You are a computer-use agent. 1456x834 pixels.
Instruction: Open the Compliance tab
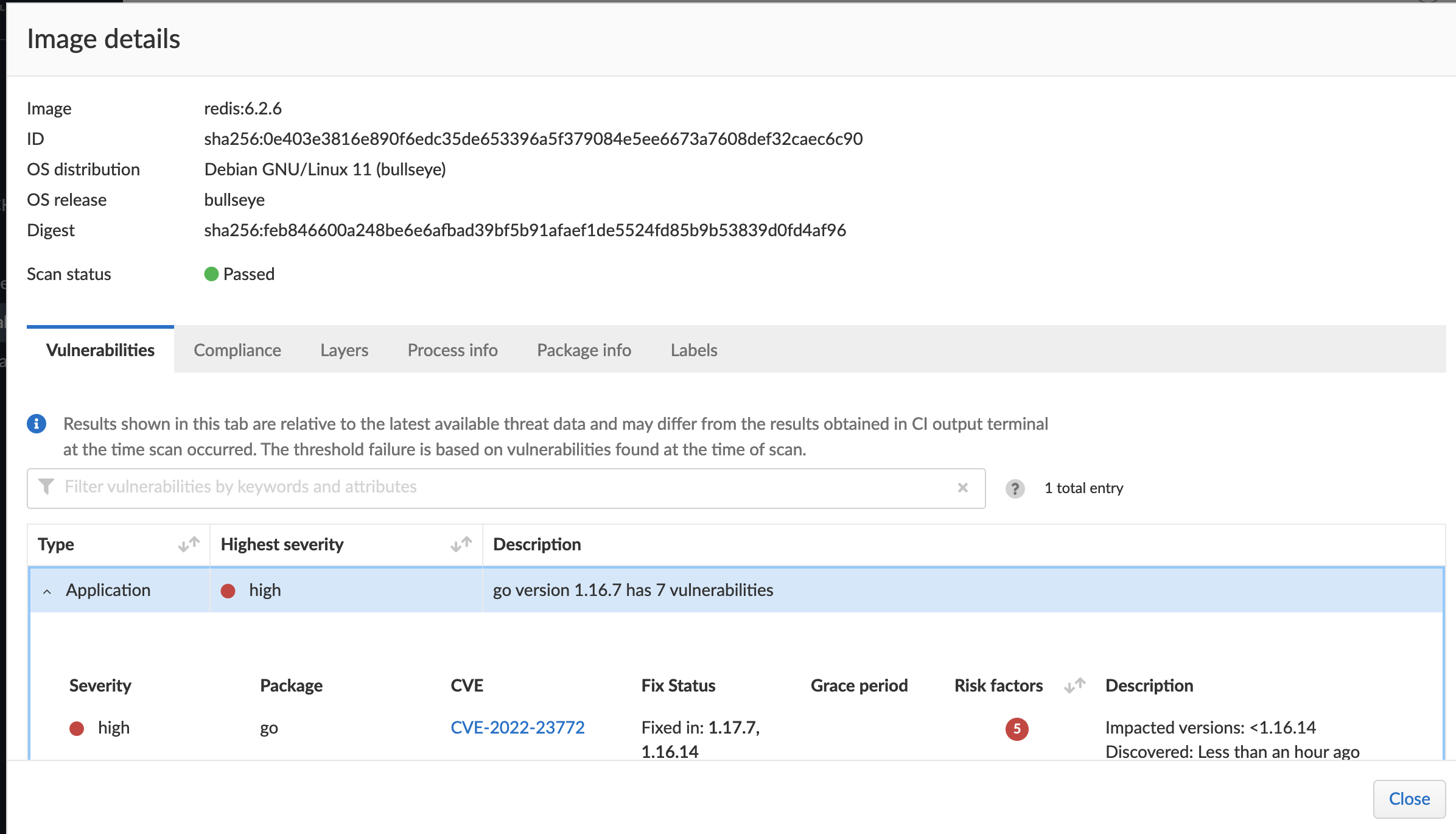click(237, 350)
